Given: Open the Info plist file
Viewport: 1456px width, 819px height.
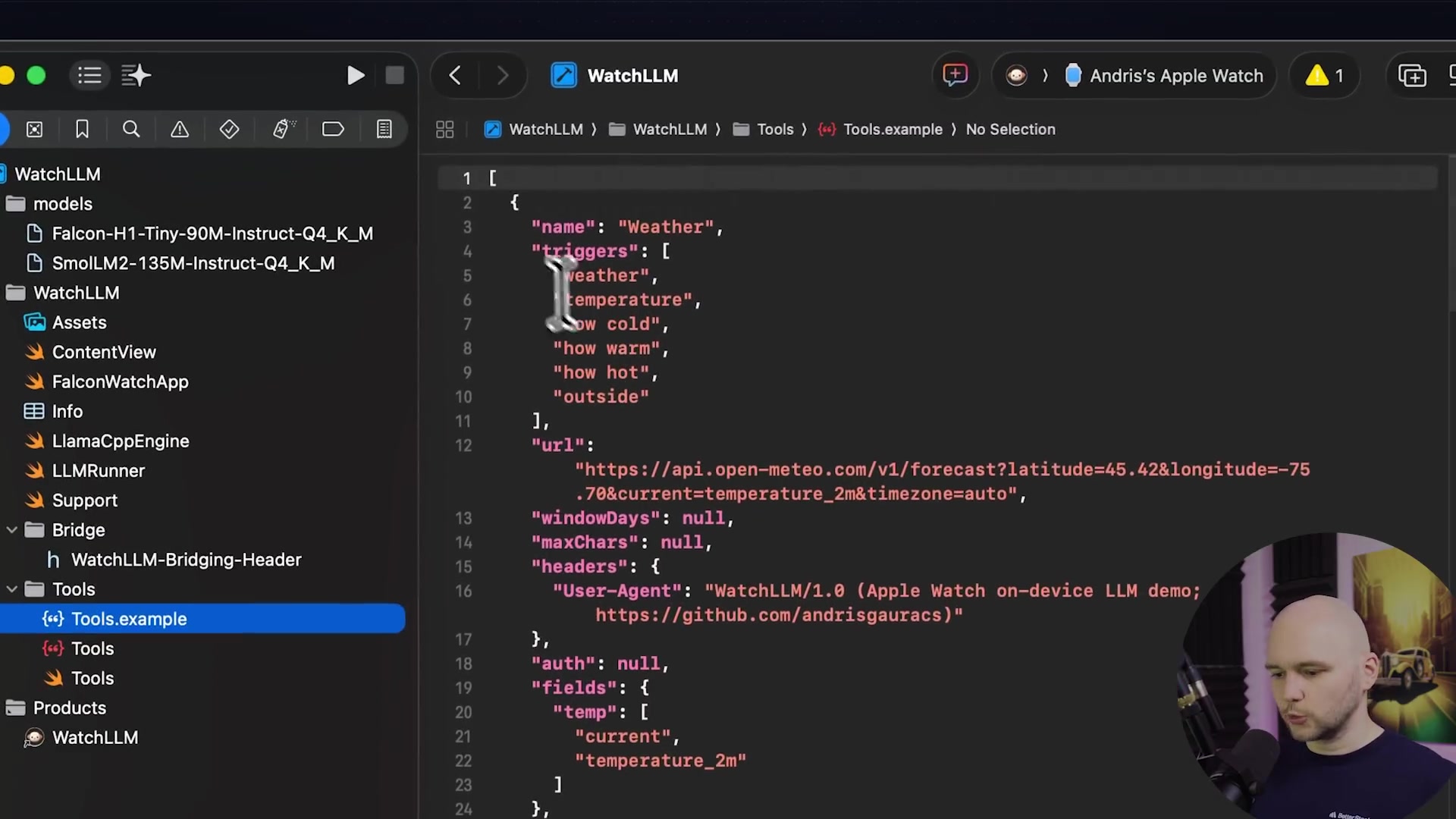Looking at the screenshot, I should (67, 411).
